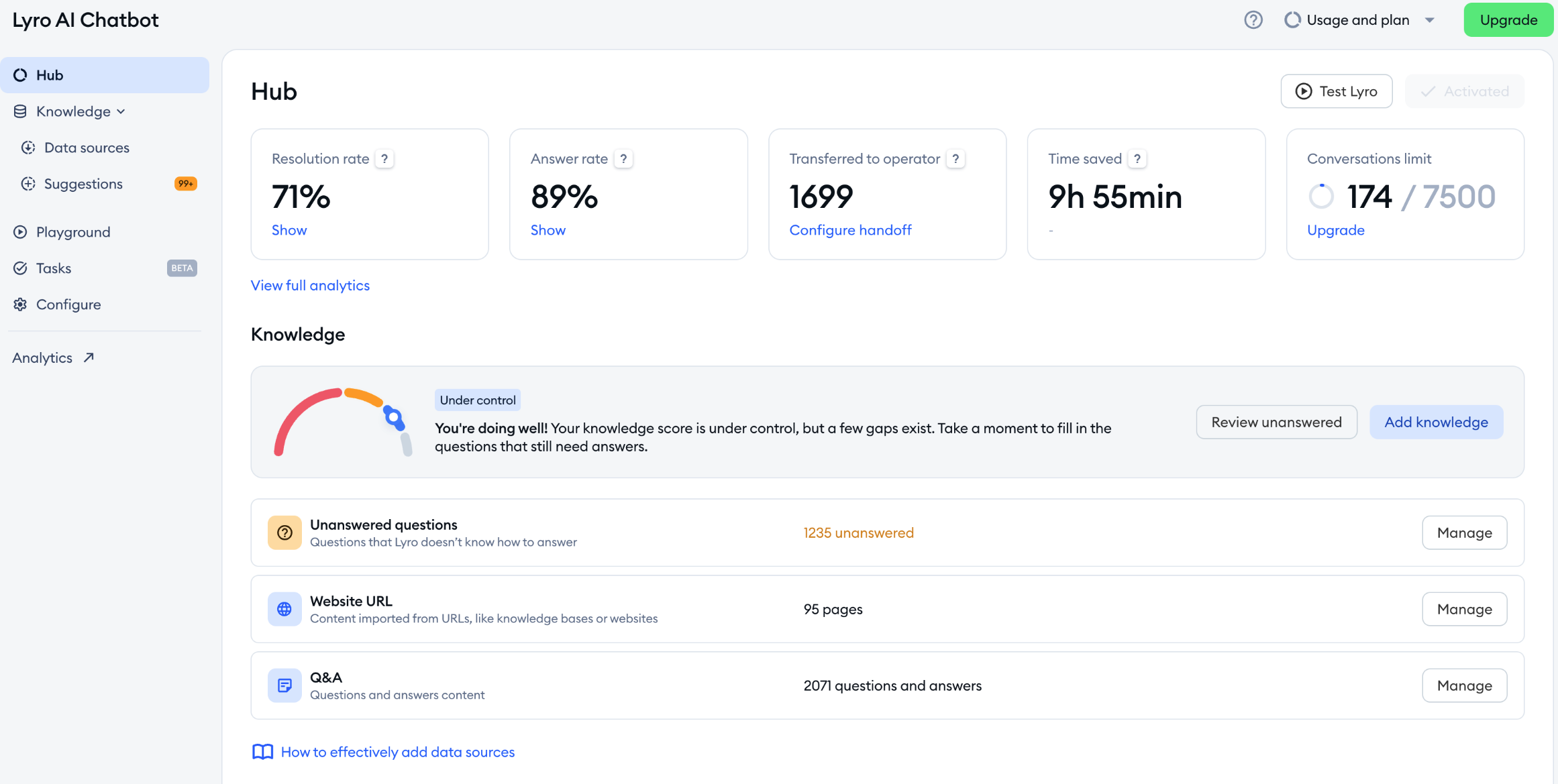Click the Data sources icon
Viewport: 1558px width, 784px height.
[28, 148]
